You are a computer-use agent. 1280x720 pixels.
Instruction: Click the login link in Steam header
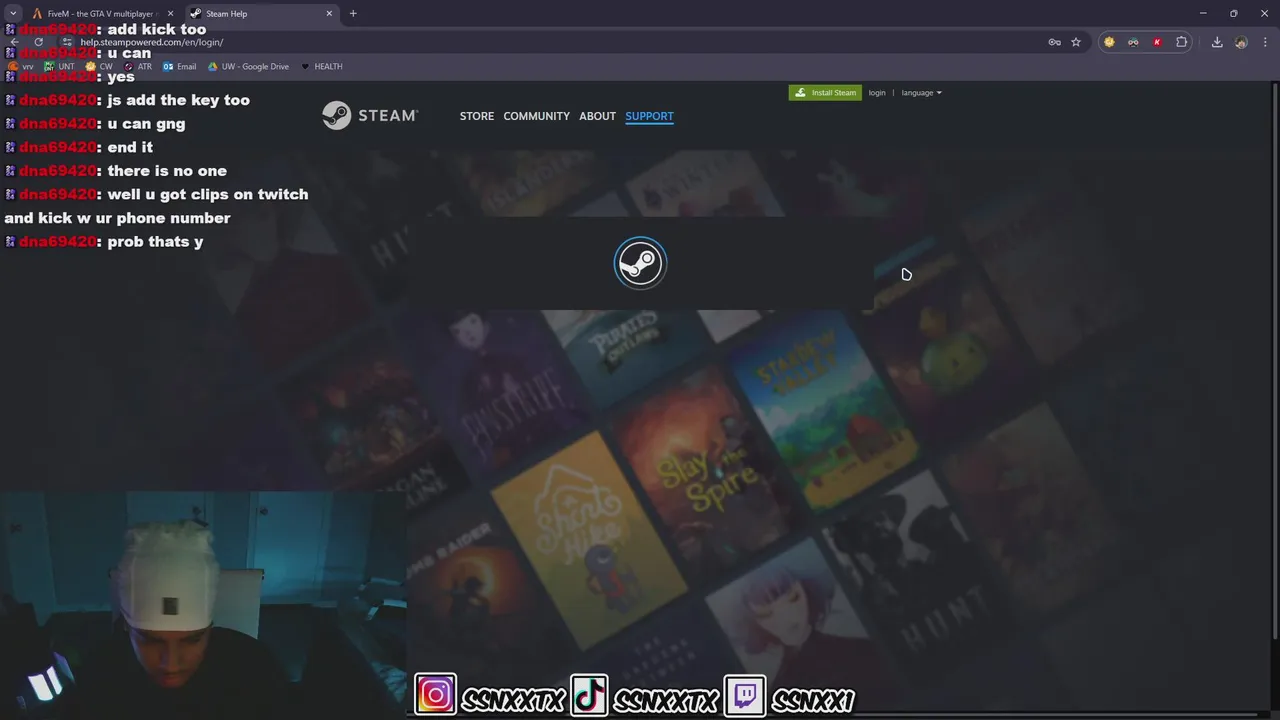877,93
